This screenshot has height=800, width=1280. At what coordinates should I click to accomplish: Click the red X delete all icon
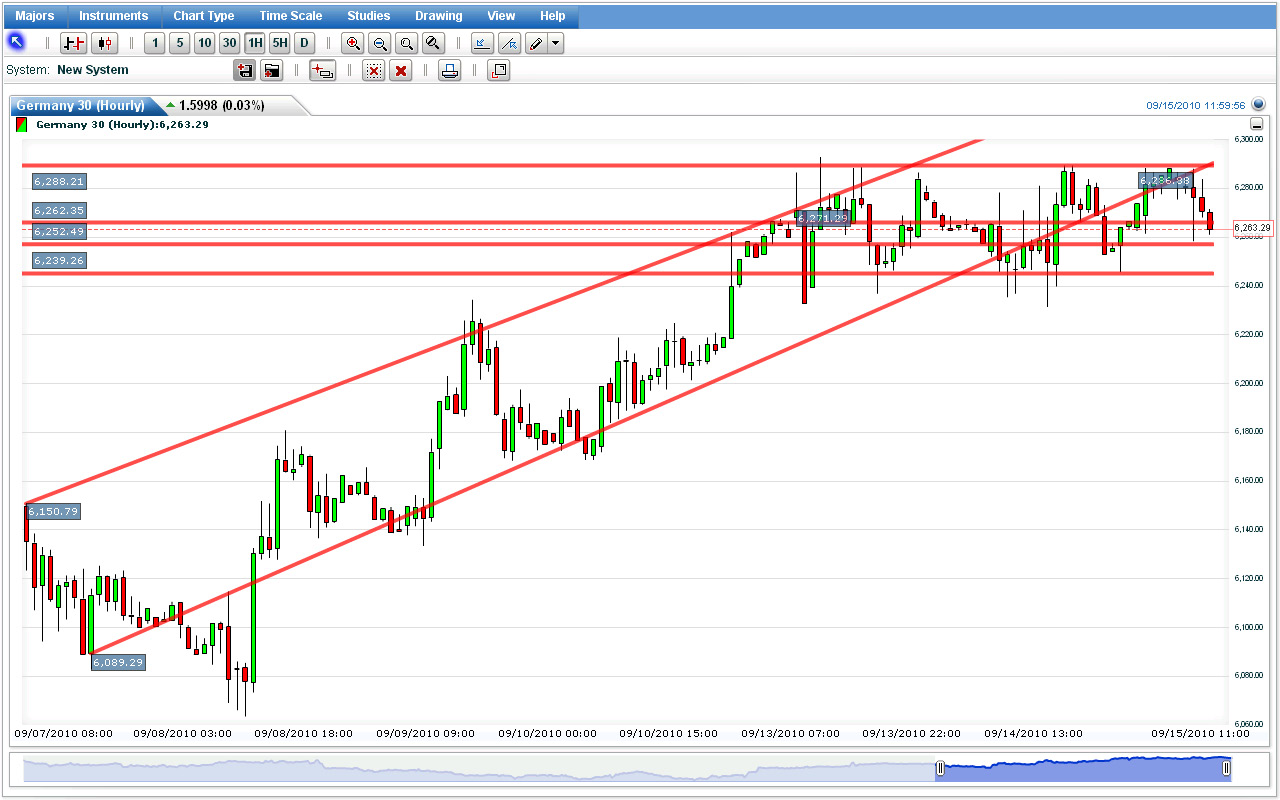pyautogui.click(x=400, y=70)
